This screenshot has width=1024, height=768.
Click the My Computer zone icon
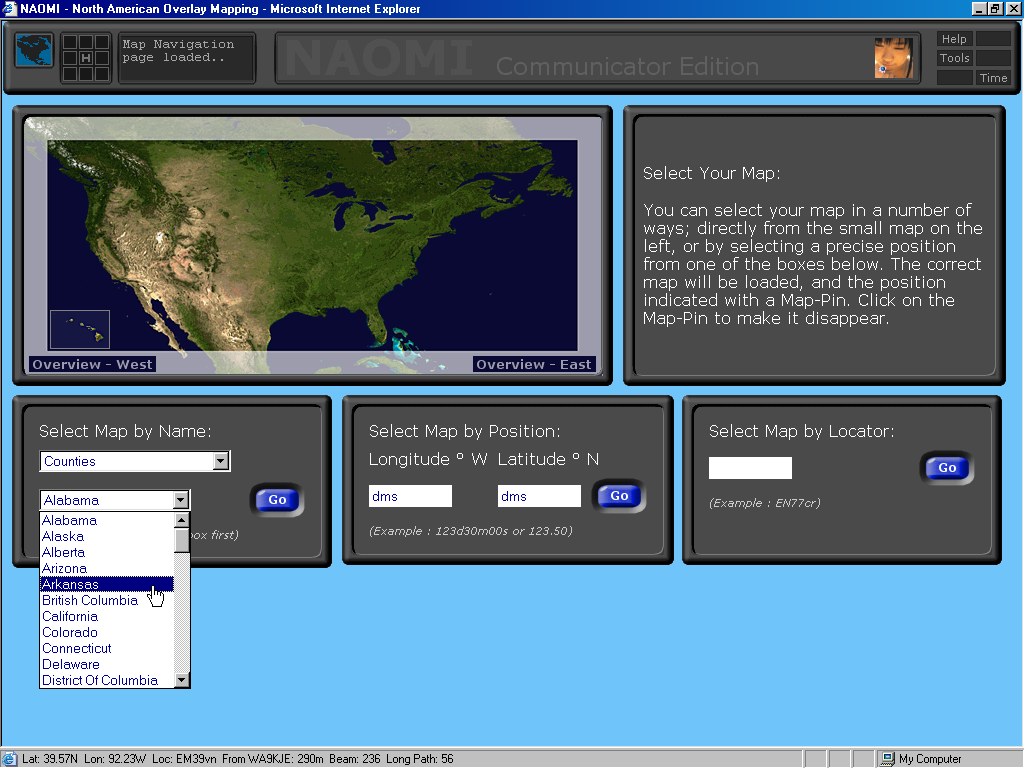click(888, 758)
